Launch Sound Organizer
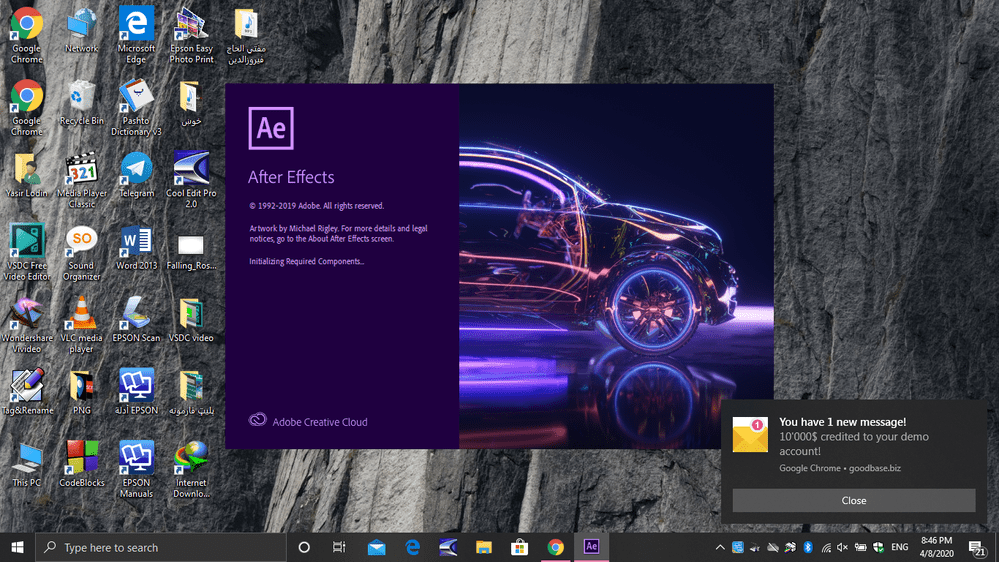Viewport: 999px width, 562px height. (x=82, y=253)
